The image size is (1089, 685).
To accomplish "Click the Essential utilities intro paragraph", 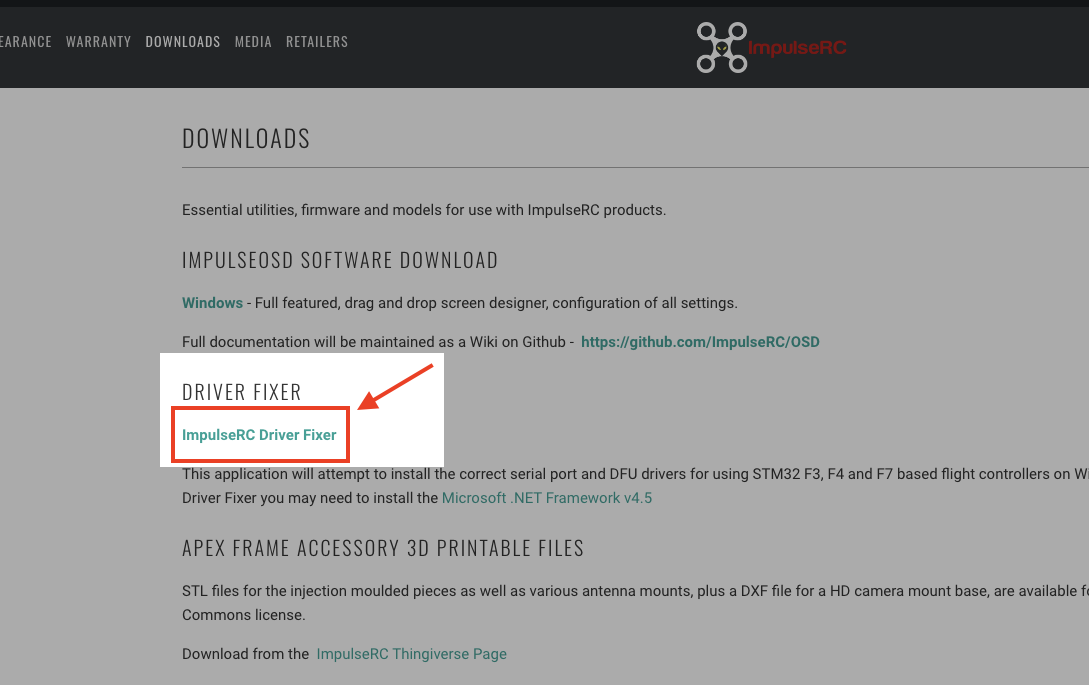I will point(424,210).
